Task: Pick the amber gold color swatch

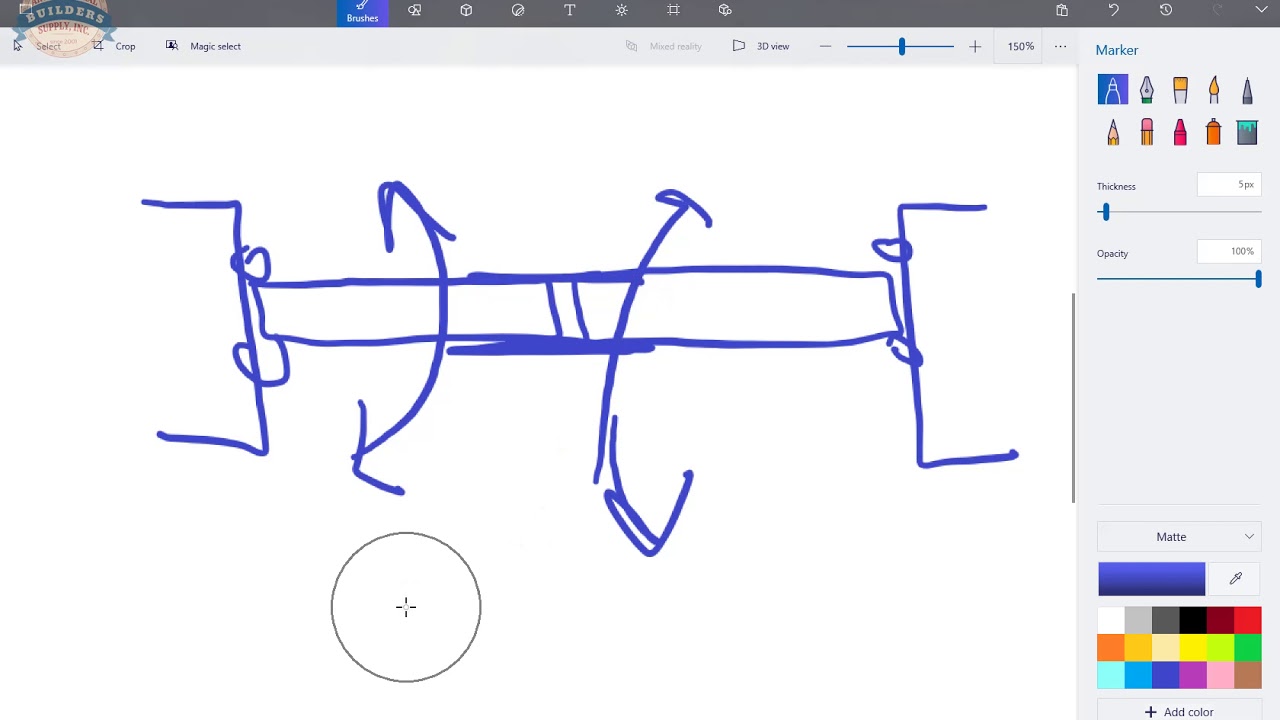Action: [1138, 648]
